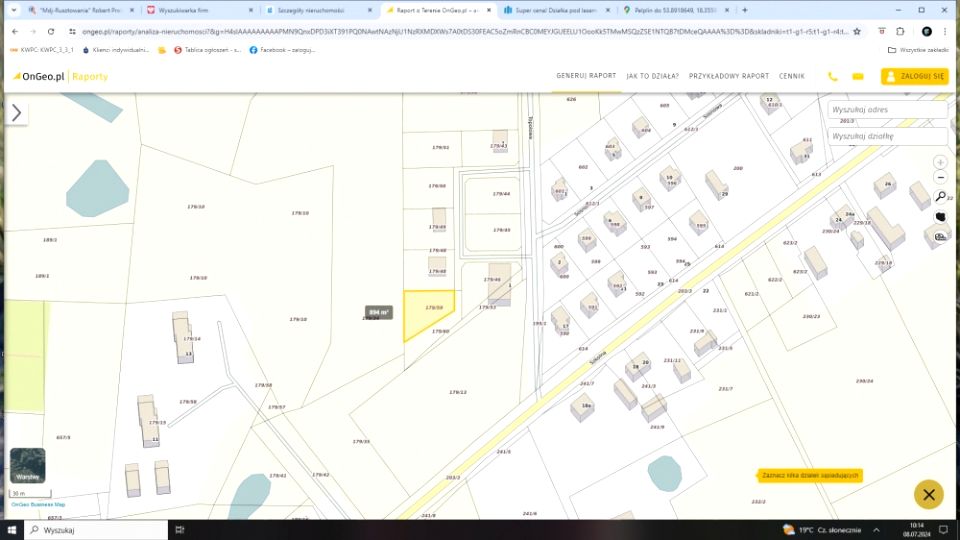
Task: Reload the page with refresh icon
Action: [51, 31]
